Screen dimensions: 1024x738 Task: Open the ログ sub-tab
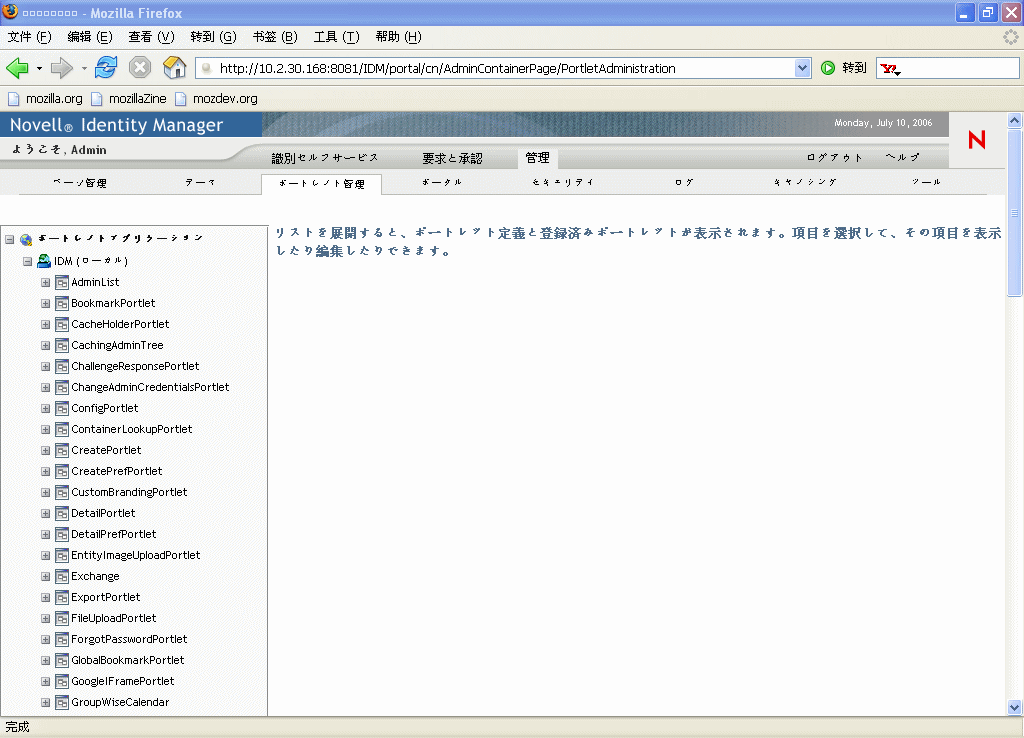point(684,182)
